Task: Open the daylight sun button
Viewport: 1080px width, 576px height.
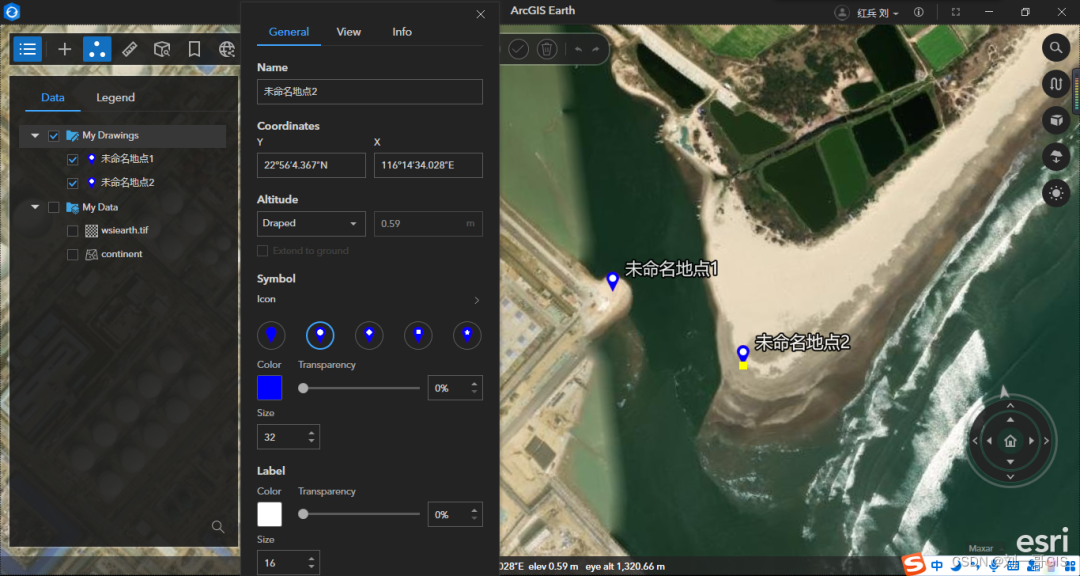Action: click(x=1055, y=194)
